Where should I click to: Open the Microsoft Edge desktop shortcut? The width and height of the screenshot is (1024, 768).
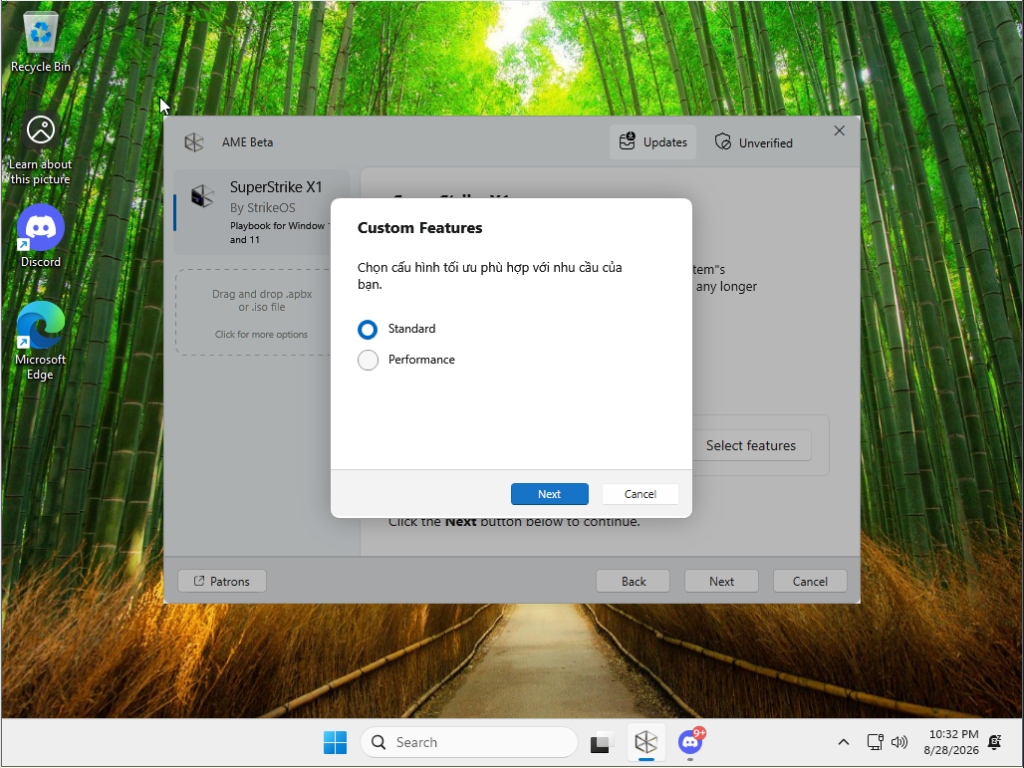[40, 341]
